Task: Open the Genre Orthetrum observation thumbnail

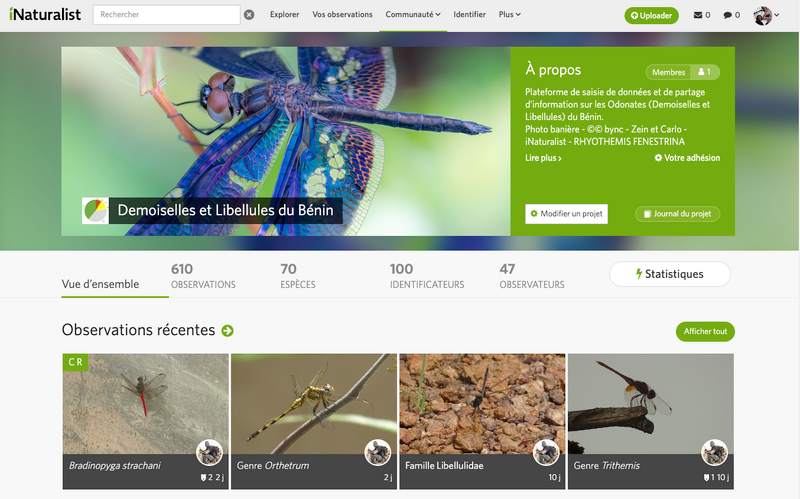Action: pyautogui.click(x=314, y=405)
